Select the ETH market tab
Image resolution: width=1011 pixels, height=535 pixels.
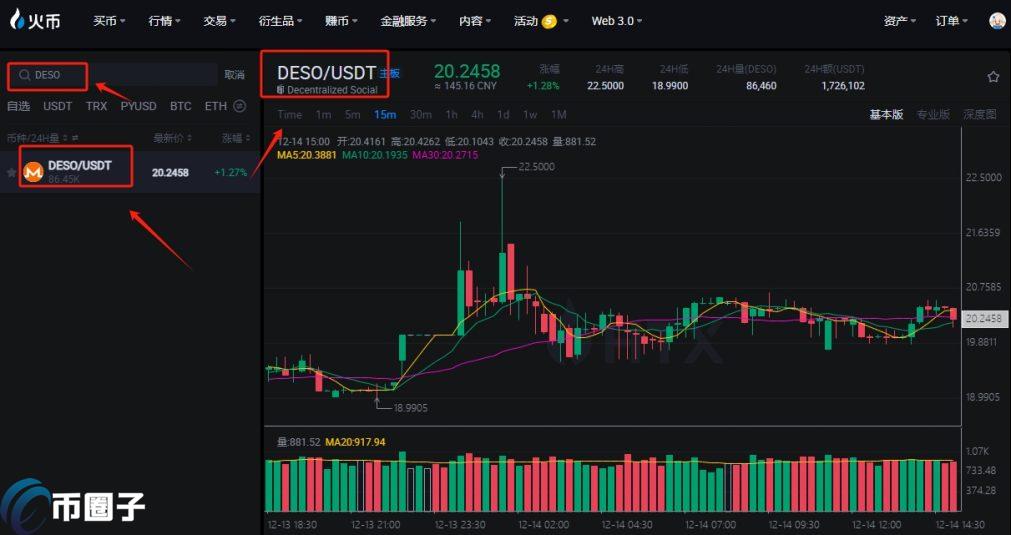(x=215, y=106)
